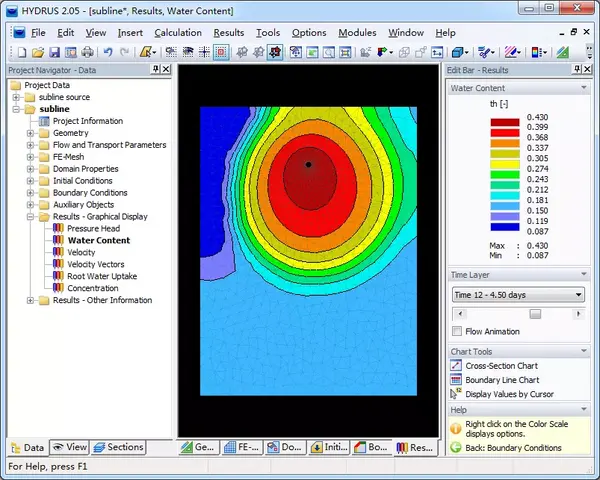Click the active rotate view toolbar icon
The height and width of the screenshot is (480, 600).
tap(275, 52)
